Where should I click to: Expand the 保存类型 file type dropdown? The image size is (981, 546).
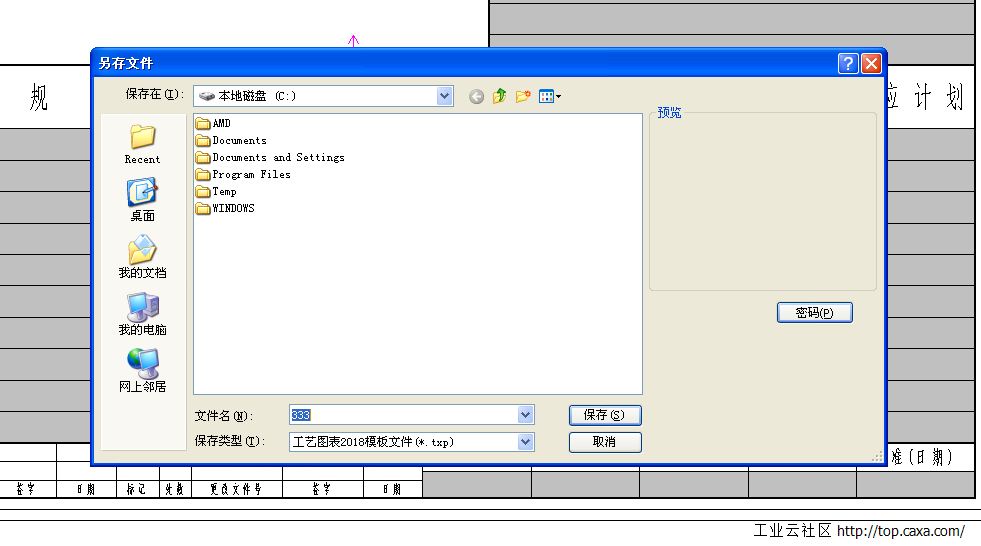[x=525, y=441]
